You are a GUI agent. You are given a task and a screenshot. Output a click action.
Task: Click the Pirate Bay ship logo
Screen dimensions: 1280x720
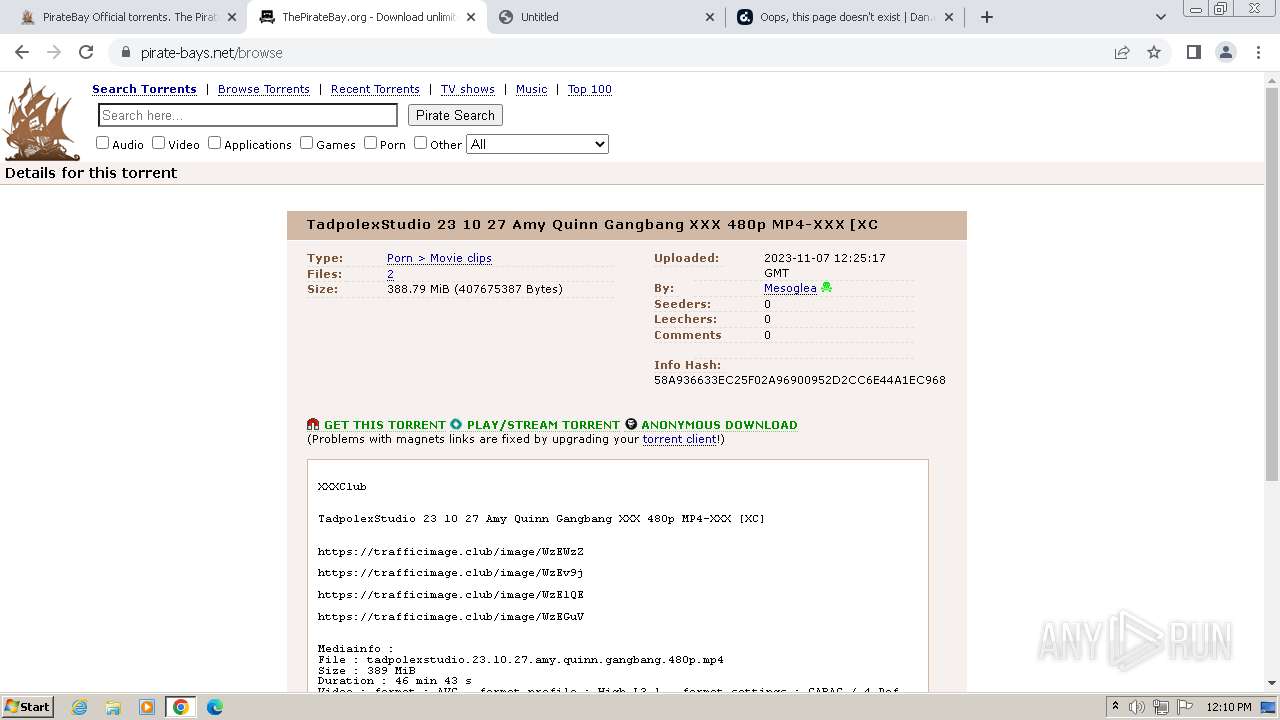click(42, 119)
